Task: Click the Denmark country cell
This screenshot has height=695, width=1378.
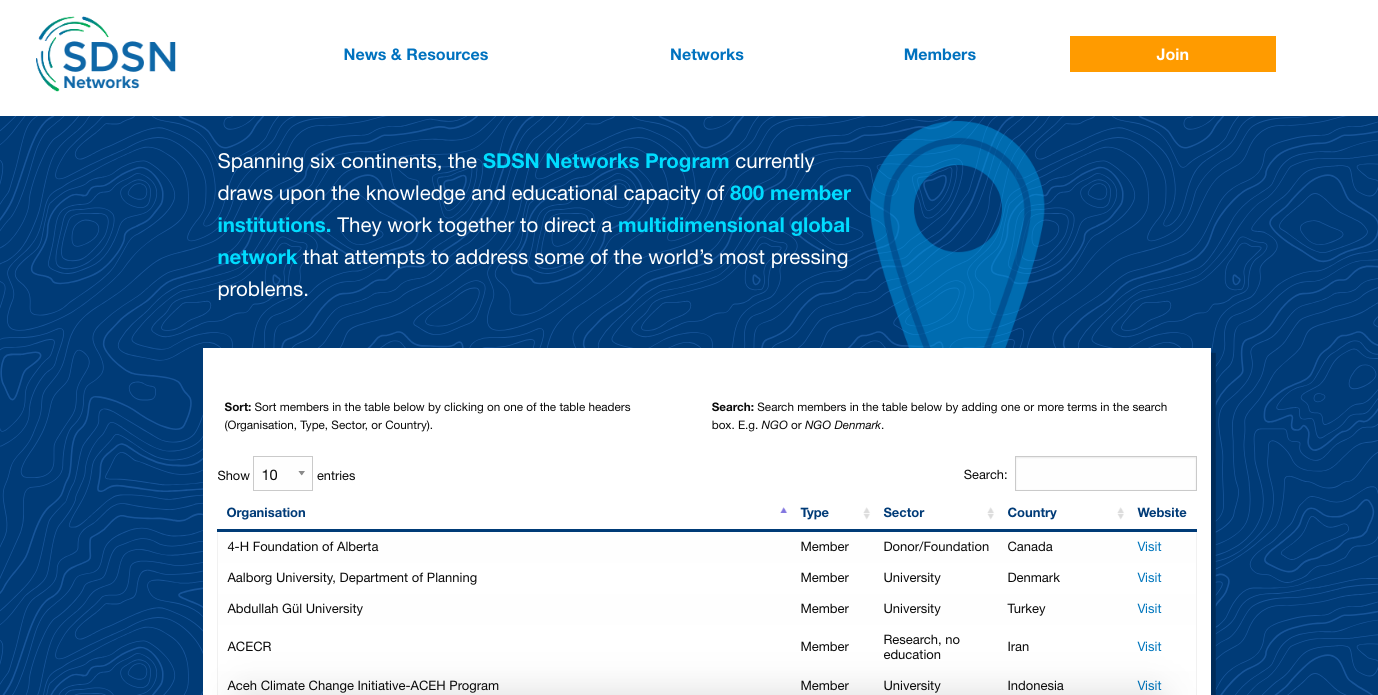Action: 1034,578
